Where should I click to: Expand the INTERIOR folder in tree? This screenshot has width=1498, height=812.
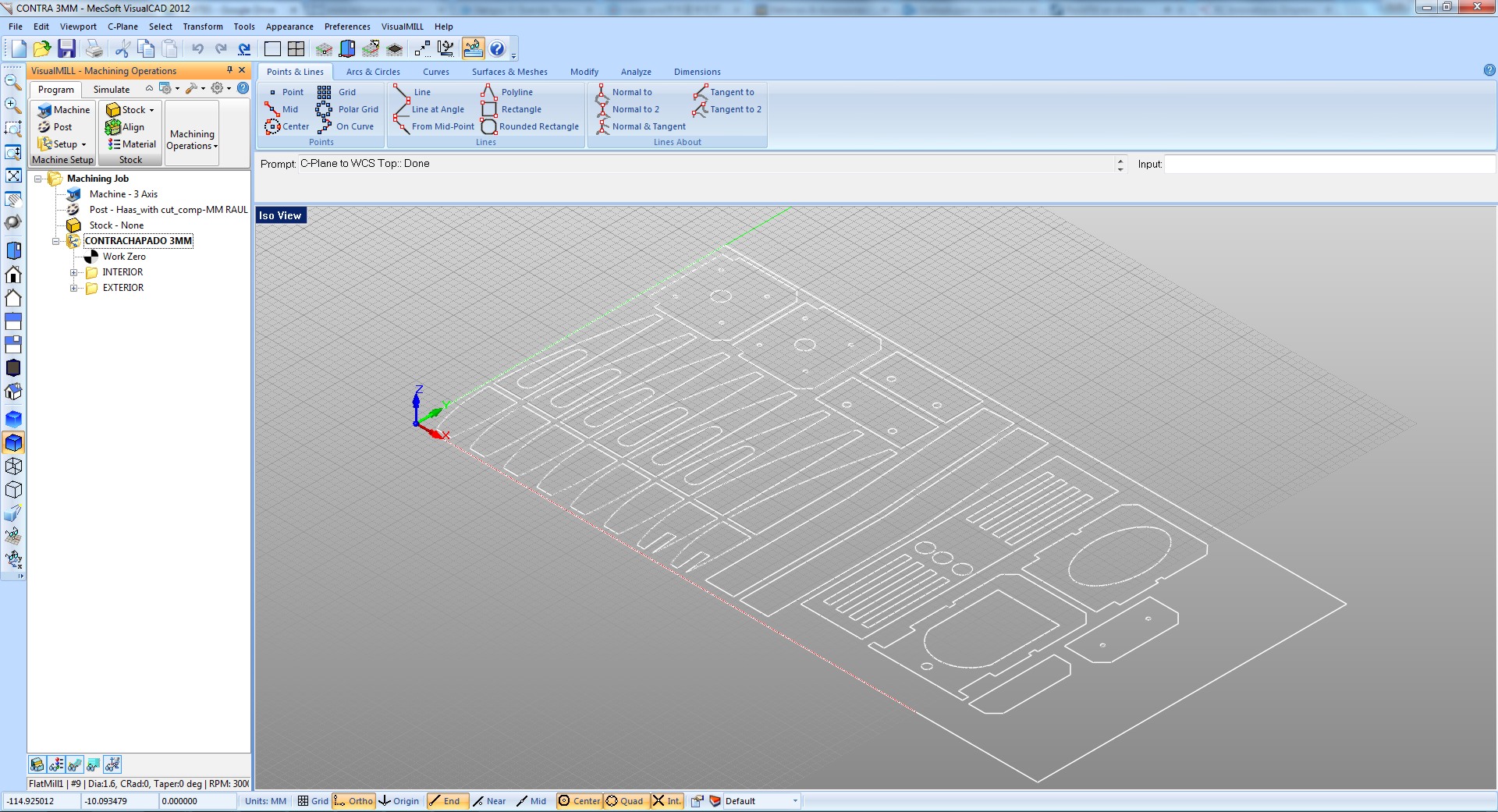click(x=74, y=272)
